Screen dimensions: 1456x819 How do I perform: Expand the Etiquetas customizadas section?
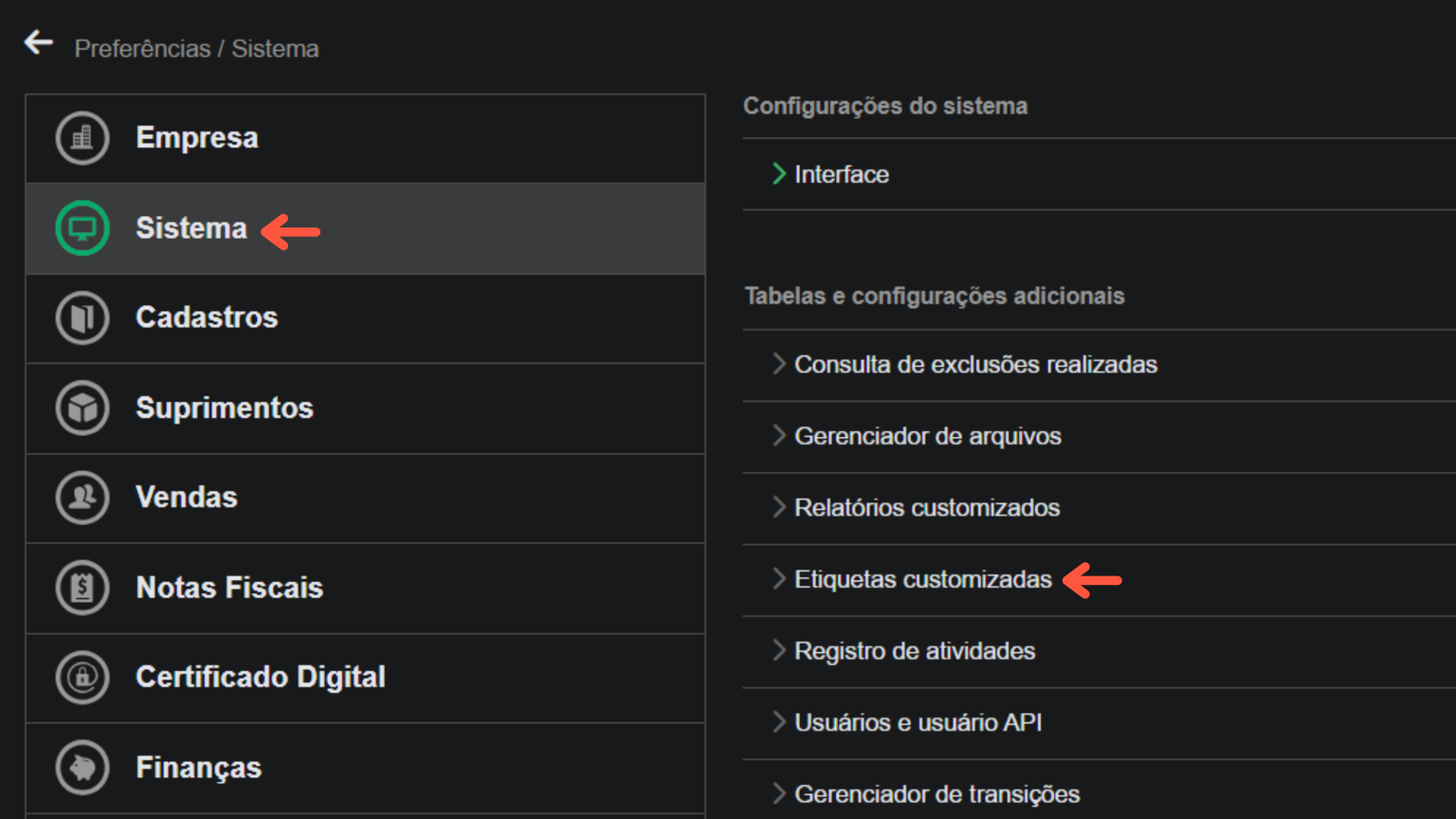922,578
